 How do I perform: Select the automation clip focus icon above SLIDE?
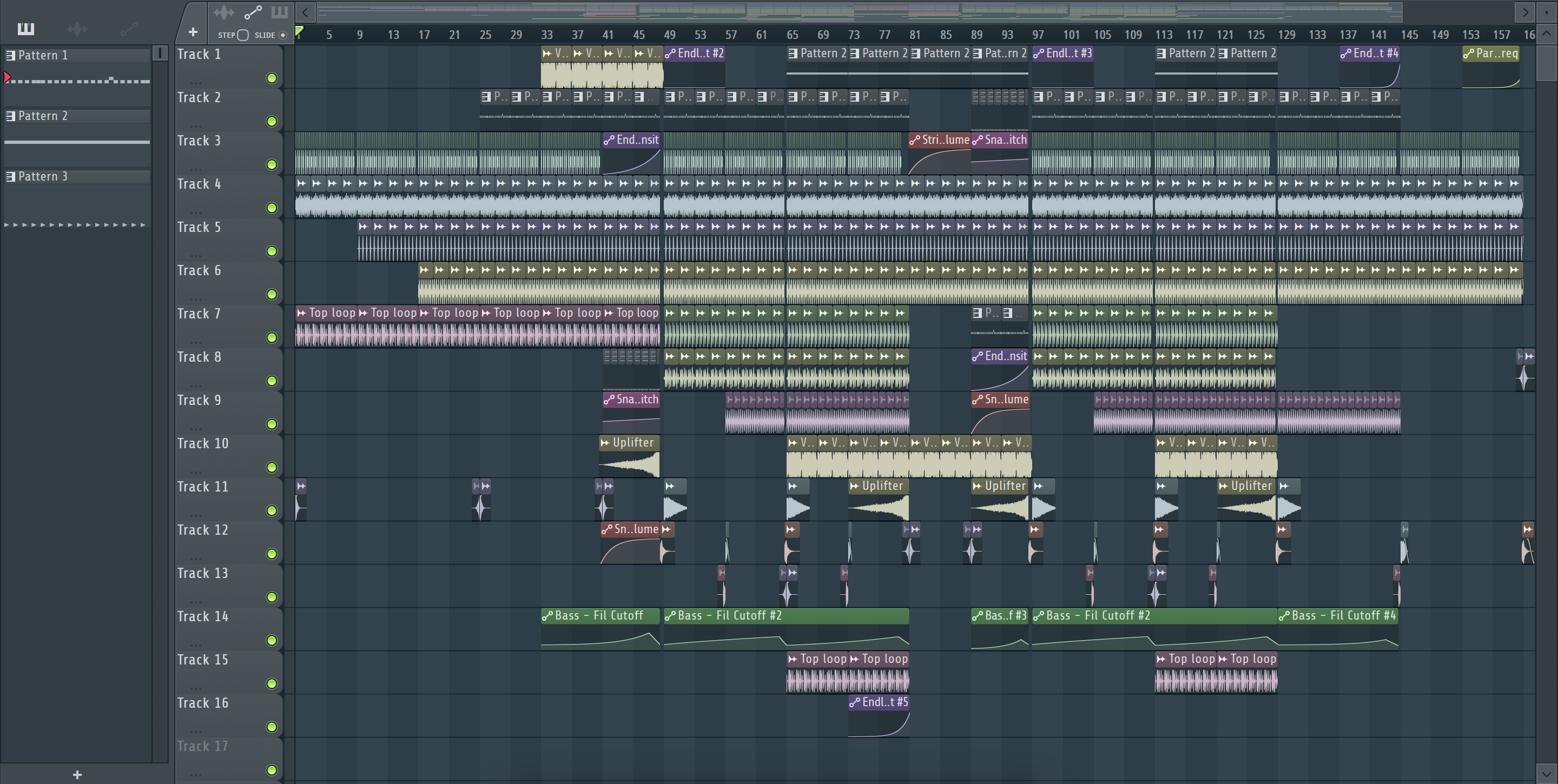pyautogui.click(x=253, y=12)
